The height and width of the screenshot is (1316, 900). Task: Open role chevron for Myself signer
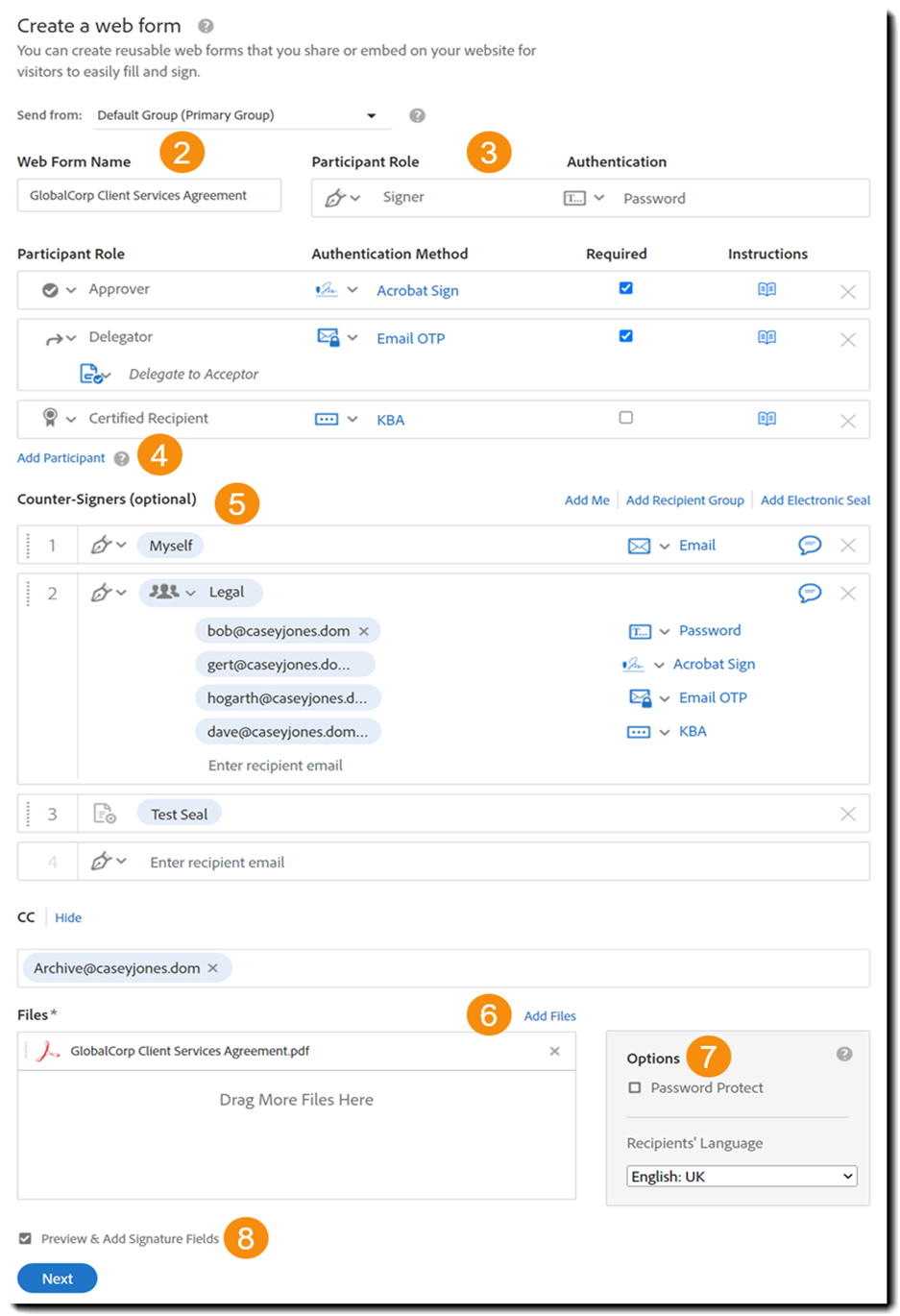click(121, 545)
